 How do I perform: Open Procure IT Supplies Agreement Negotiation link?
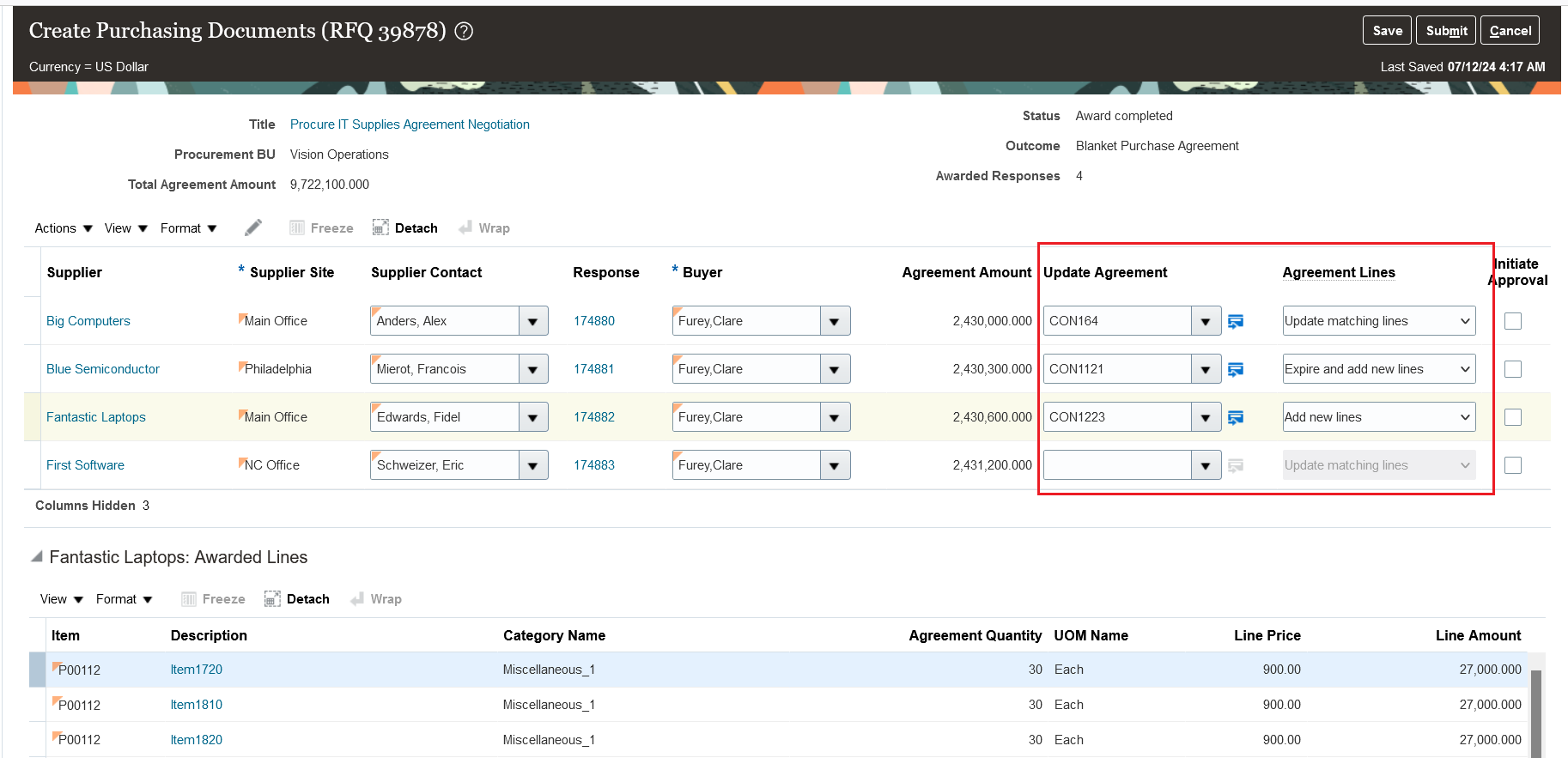click(x=410, y=124)
